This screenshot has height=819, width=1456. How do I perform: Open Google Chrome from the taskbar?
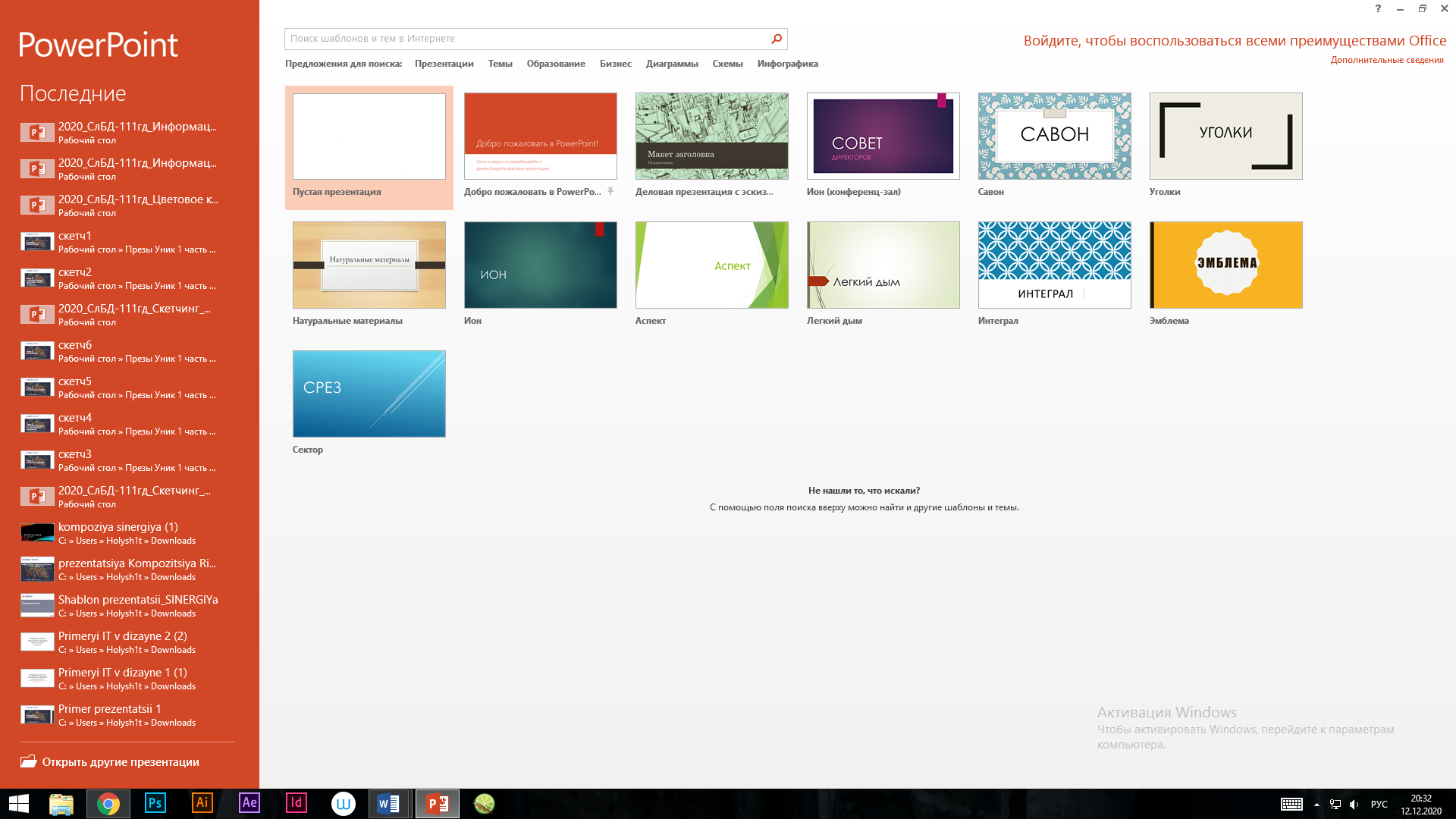point(108,803)
